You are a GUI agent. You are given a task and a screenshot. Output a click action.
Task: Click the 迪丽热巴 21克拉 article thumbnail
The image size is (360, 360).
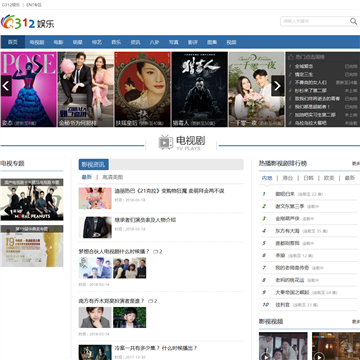[x=95, y=198]
